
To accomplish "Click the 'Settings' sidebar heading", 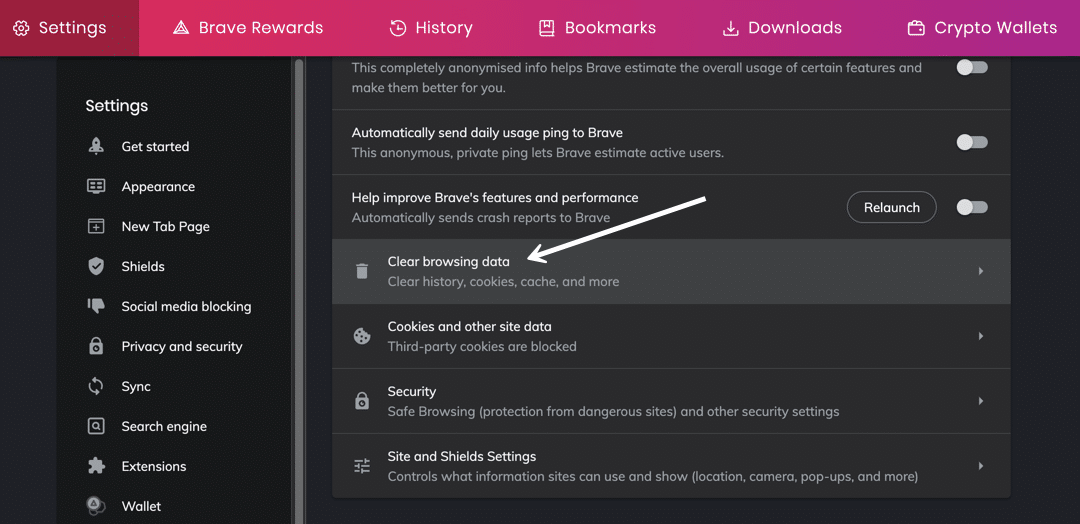I will (x=116, y=106).
